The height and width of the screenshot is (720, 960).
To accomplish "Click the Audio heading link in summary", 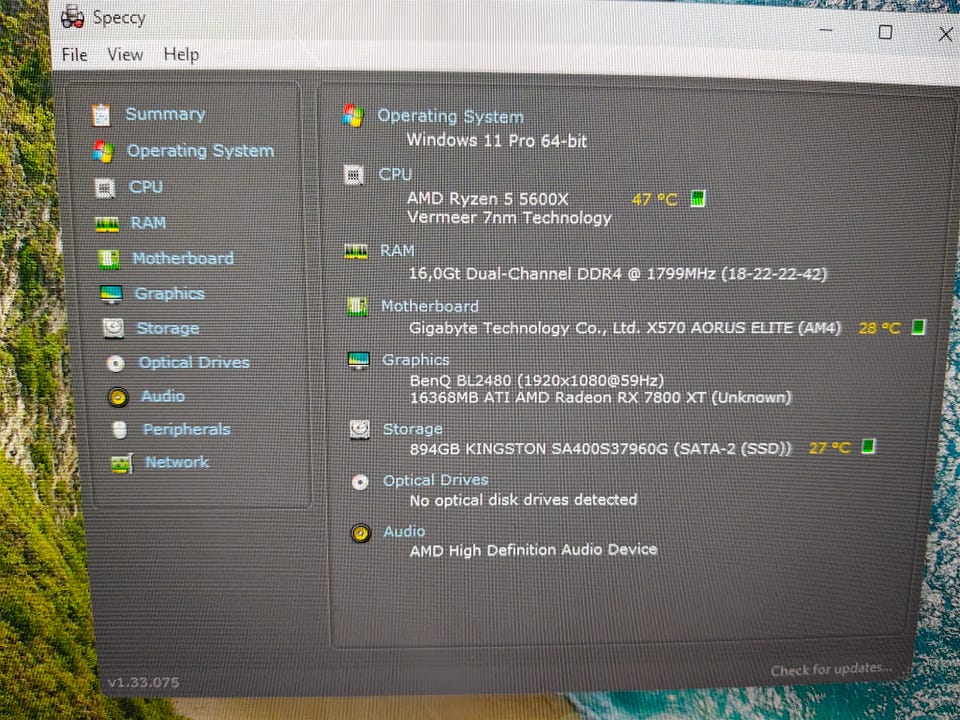I will point(404,531).
